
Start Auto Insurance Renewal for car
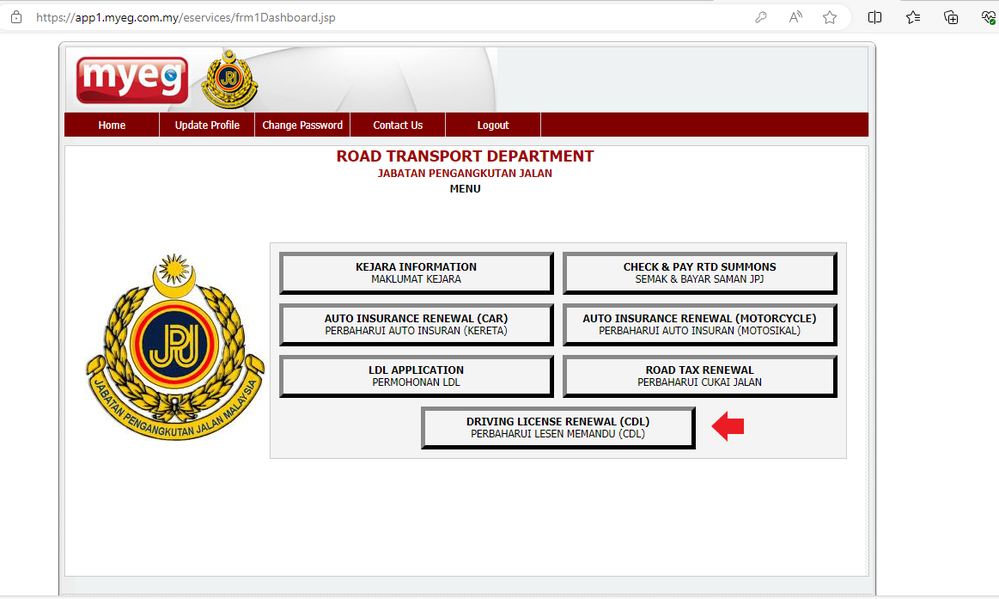point(416,324)
